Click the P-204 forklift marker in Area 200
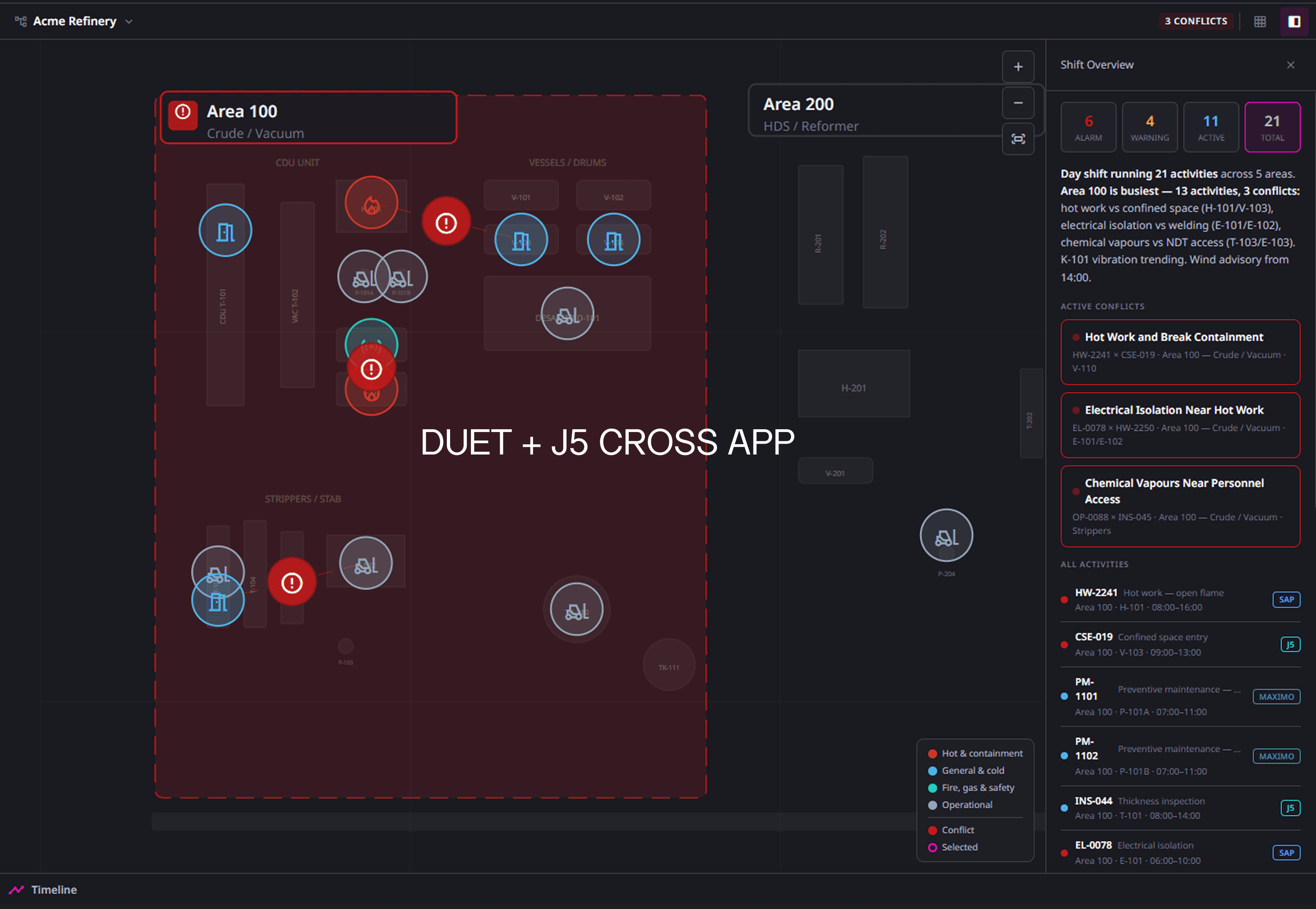 (946, 535)
